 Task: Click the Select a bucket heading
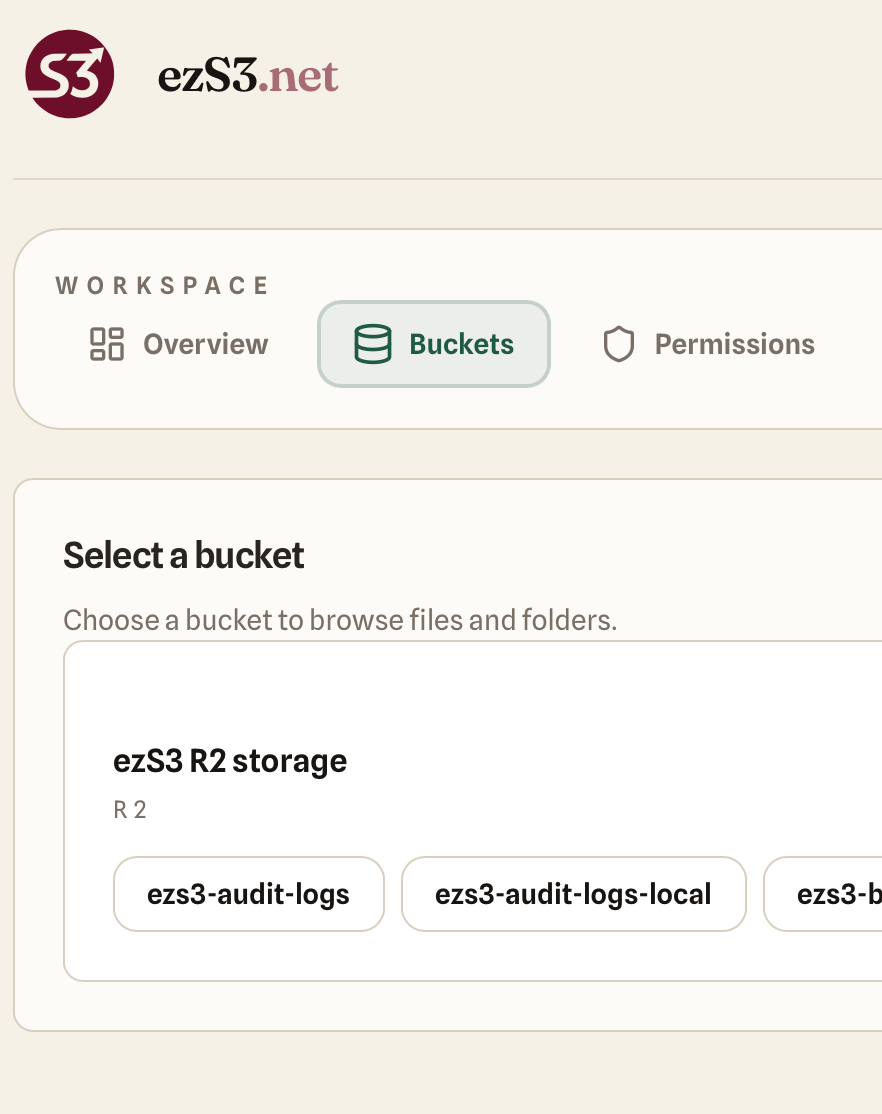(x=183, y=555)
